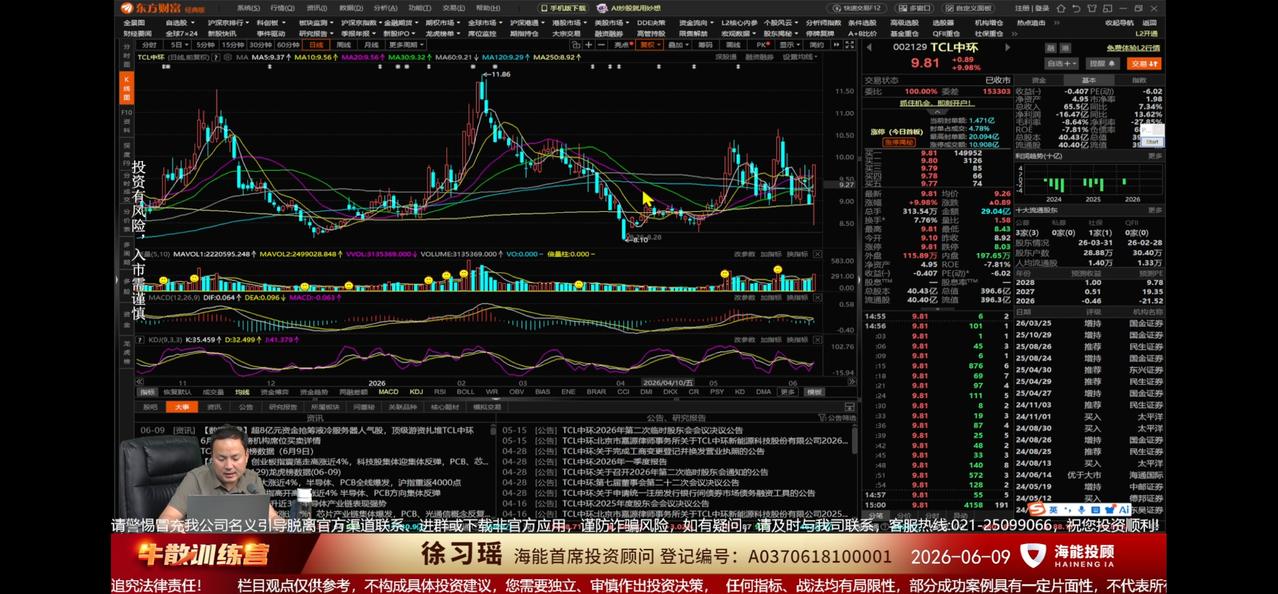
Task: Click the 手机版下载 button
Action: click(562, 8)
